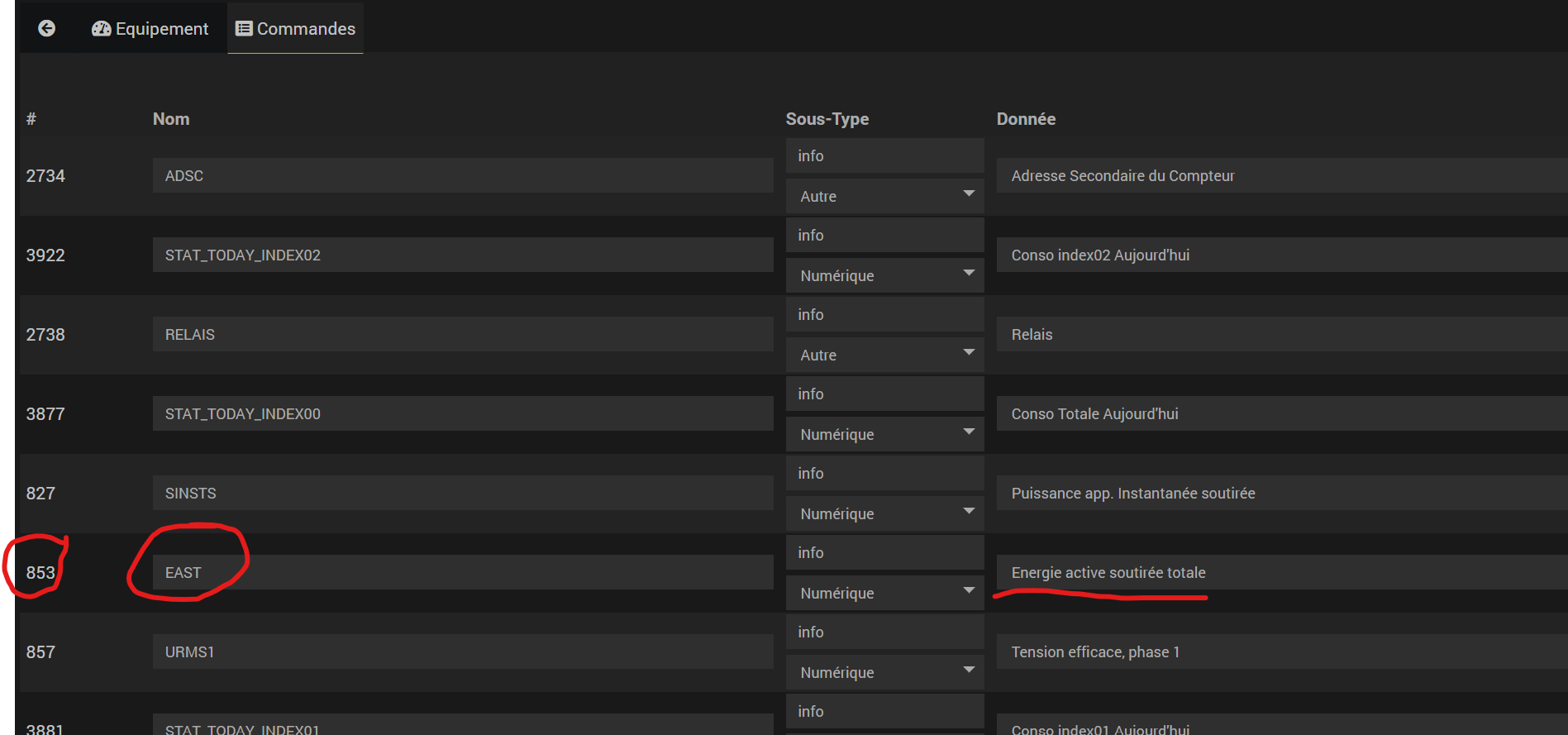Viewport: 1568px width, 735px height.
Task: Open Autre dropdown for RELAIS command
Action: click(884, 355)
